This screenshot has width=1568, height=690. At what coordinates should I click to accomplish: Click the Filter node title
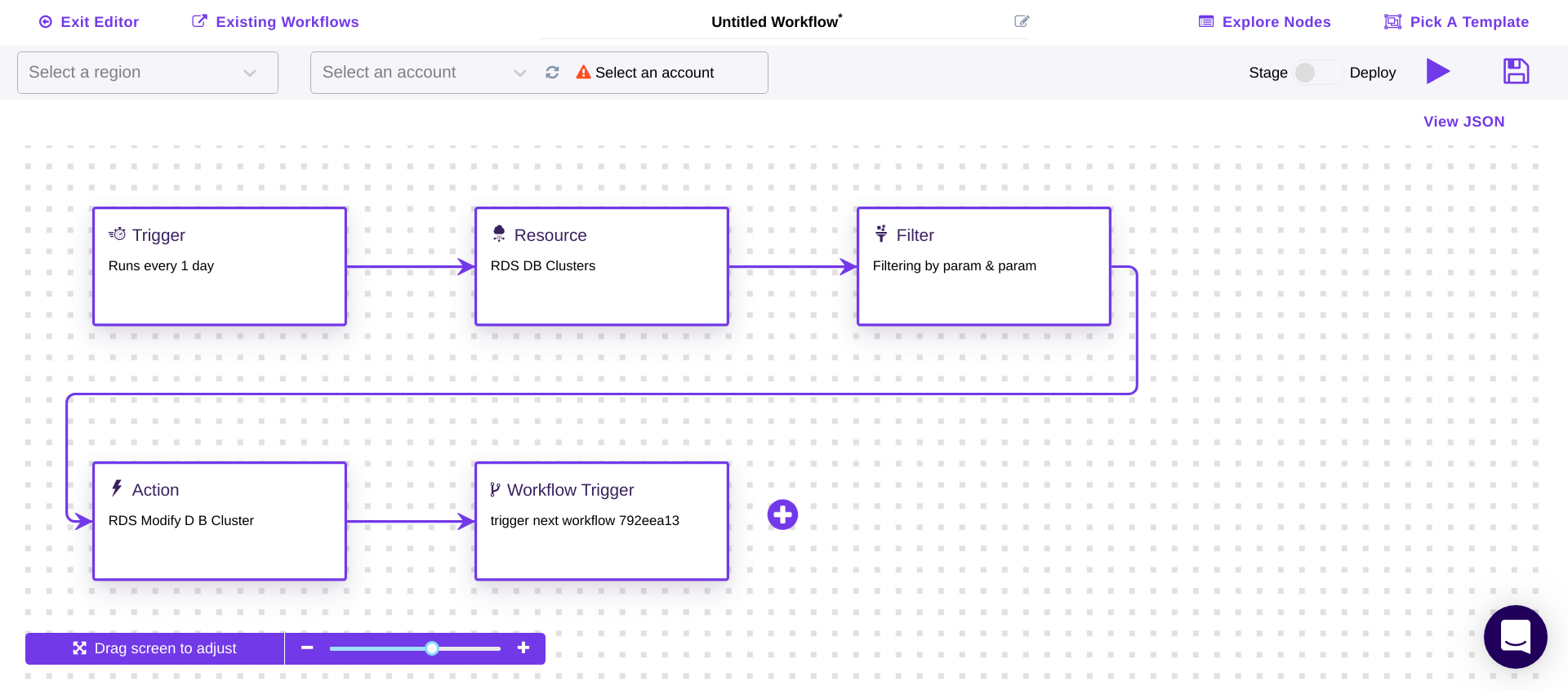pyautogui.click(x=915, y=235)
